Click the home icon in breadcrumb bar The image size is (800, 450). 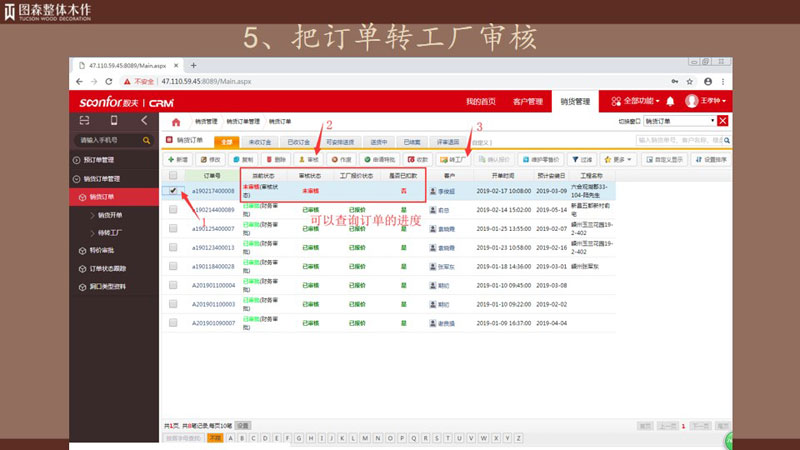pyautogui.click(x=176, y=121)
